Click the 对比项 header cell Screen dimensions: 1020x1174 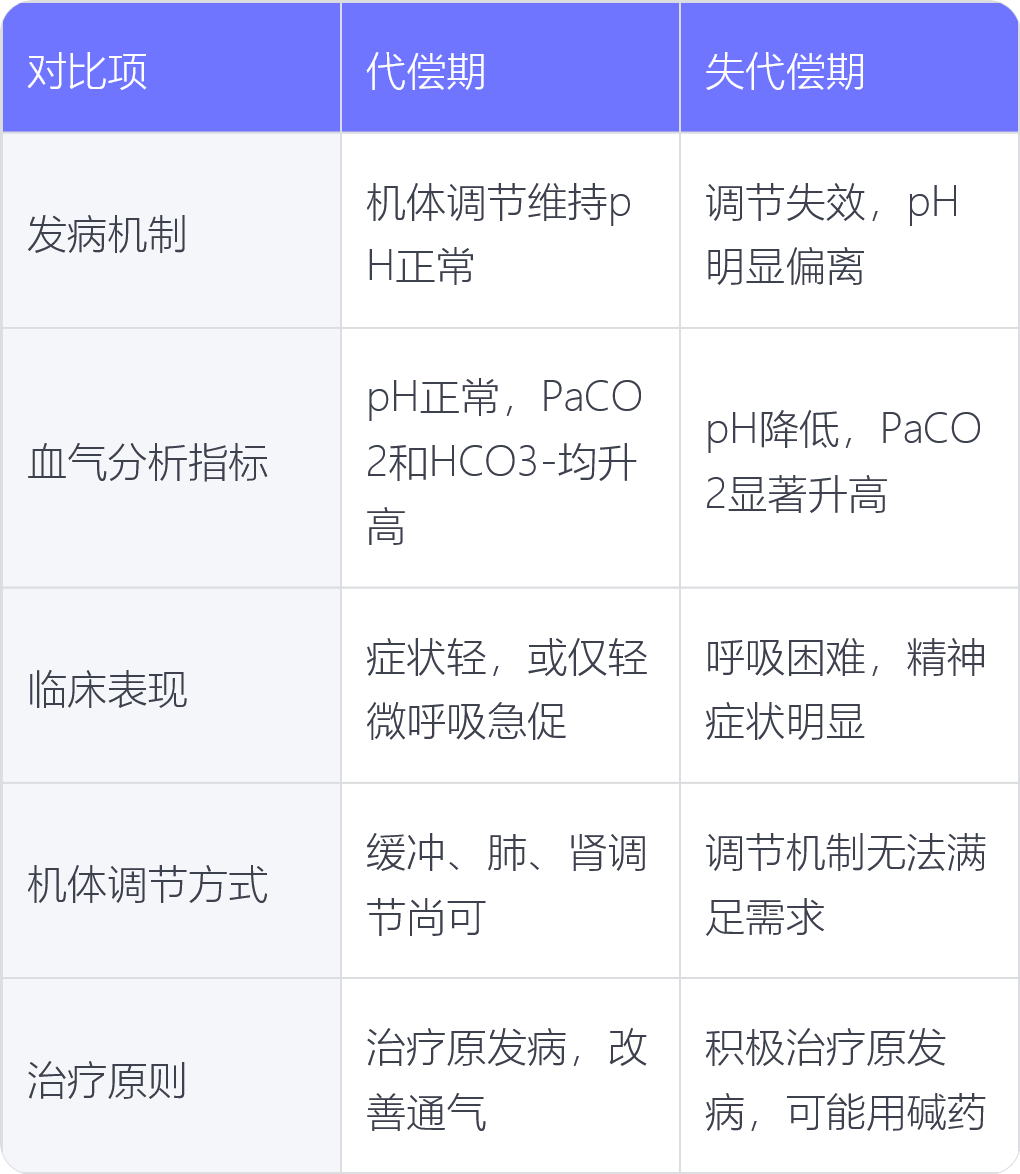click(171, 67)
